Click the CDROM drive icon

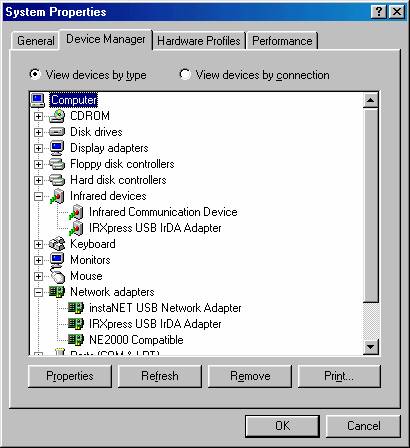57,116
